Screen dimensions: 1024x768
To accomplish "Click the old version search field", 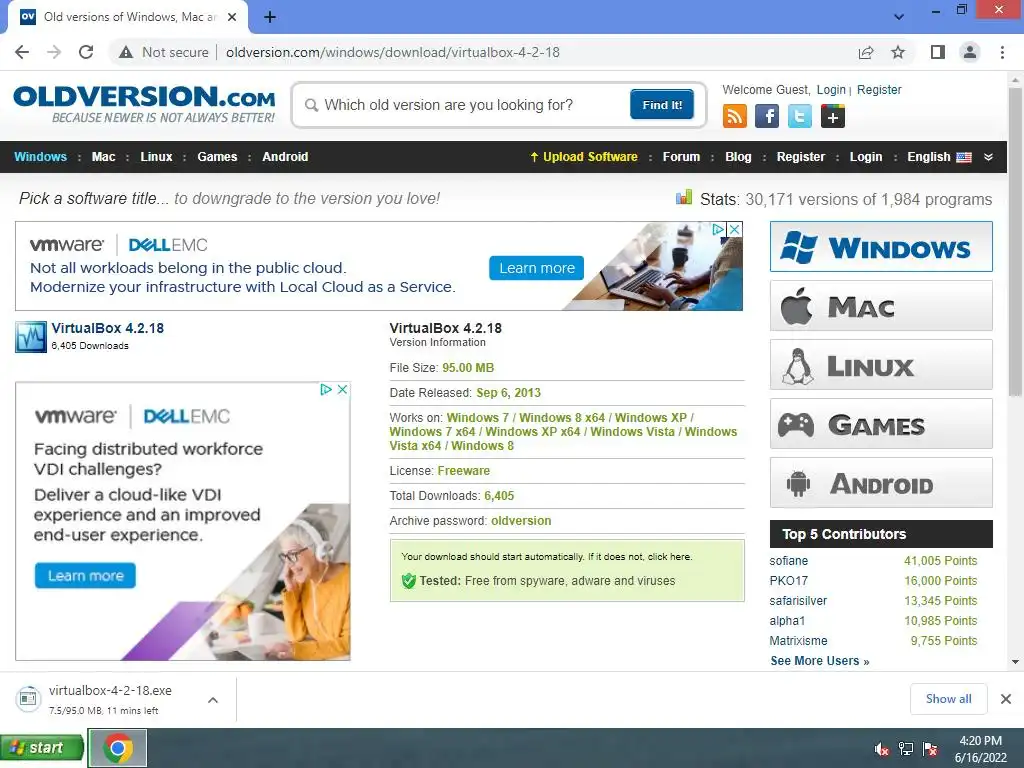I will [x=464, y=104].
